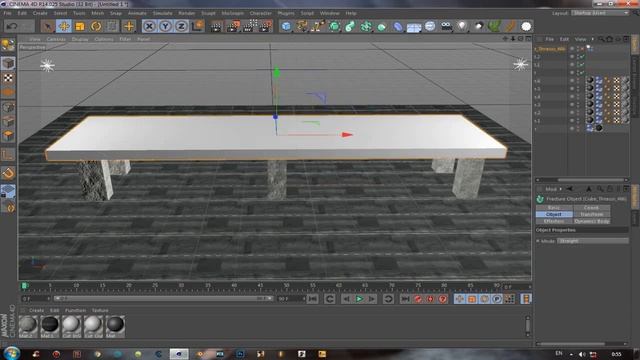Add a Cube primitive object
The height and width of the screenshot is (360, 640).
pos(287,27)
